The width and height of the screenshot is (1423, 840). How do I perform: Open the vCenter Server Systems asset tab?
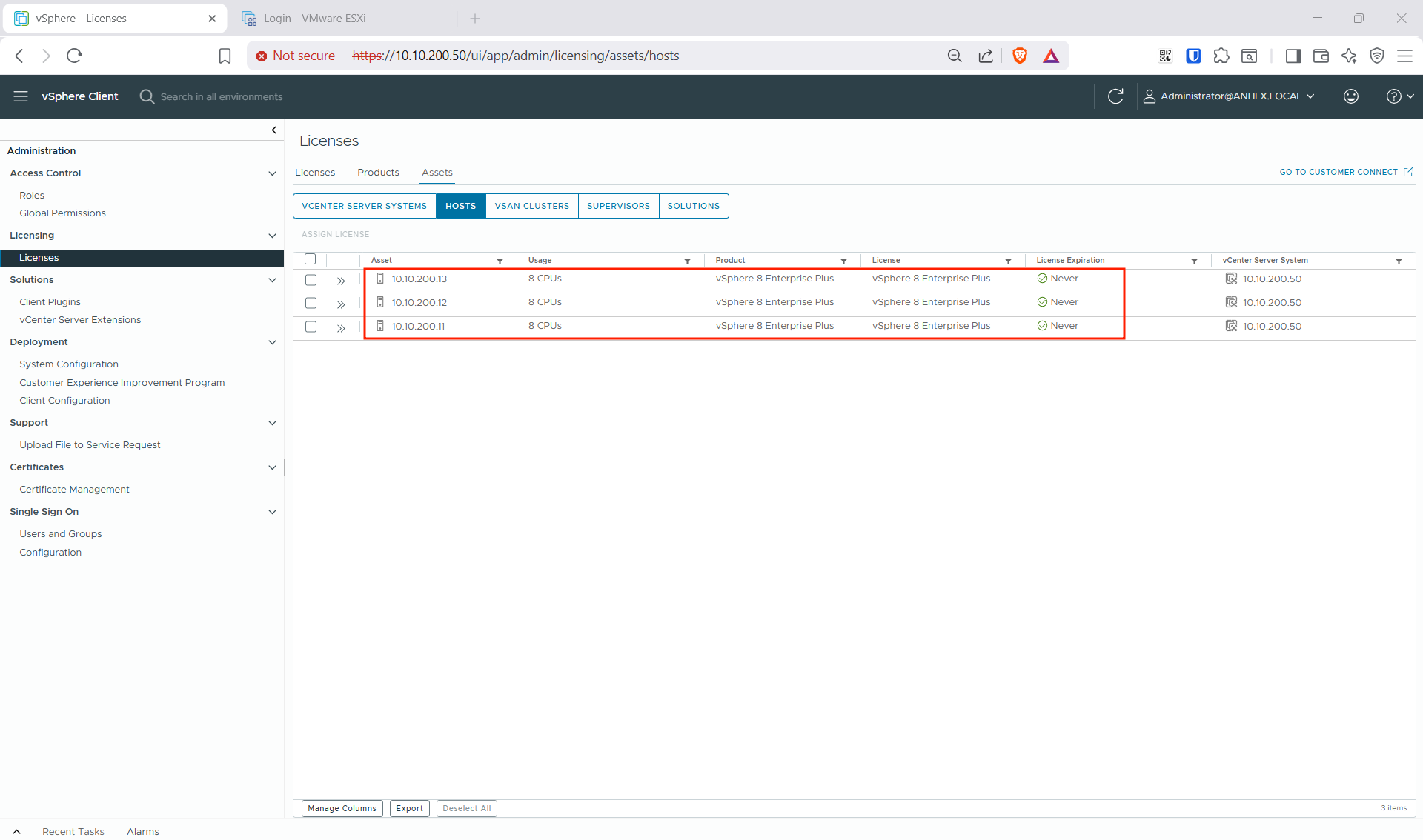[x=364, y=206]
